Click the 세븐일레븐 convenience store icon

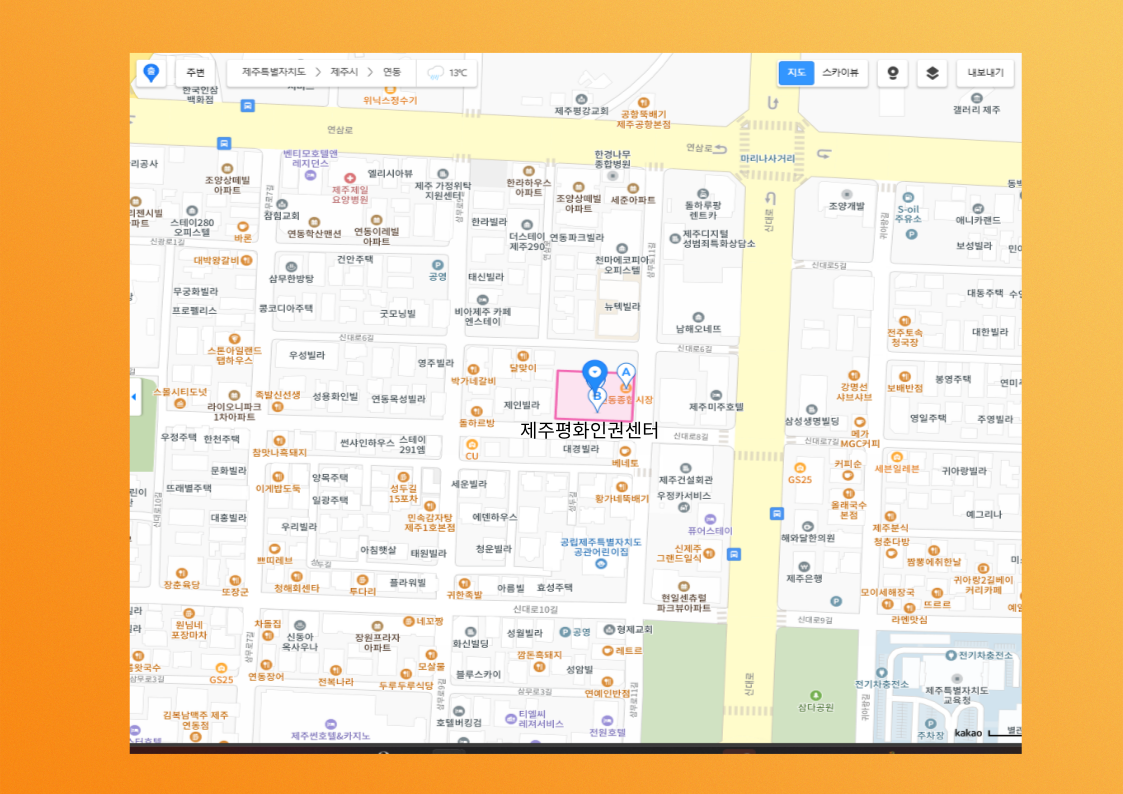click(896, 457)
